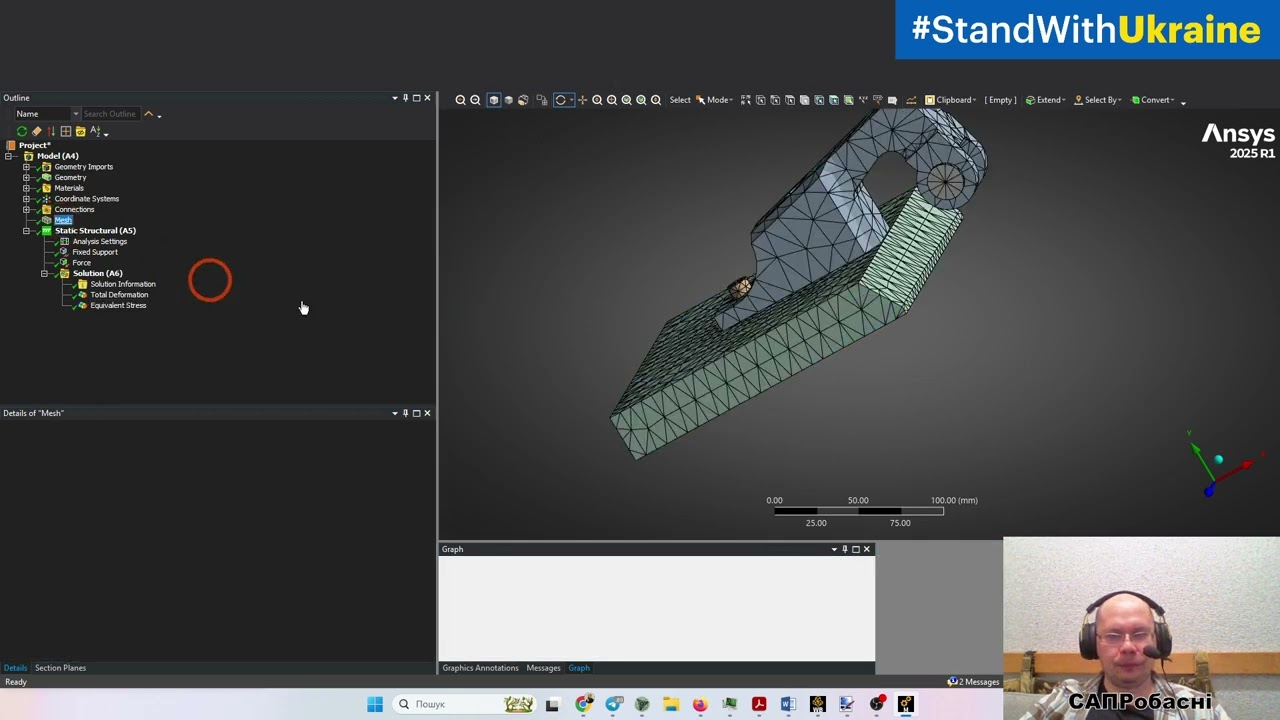This screenshot has width=1280, height=720.
Task: Open Word from the taskbar
Action: [x=788, y=704]
